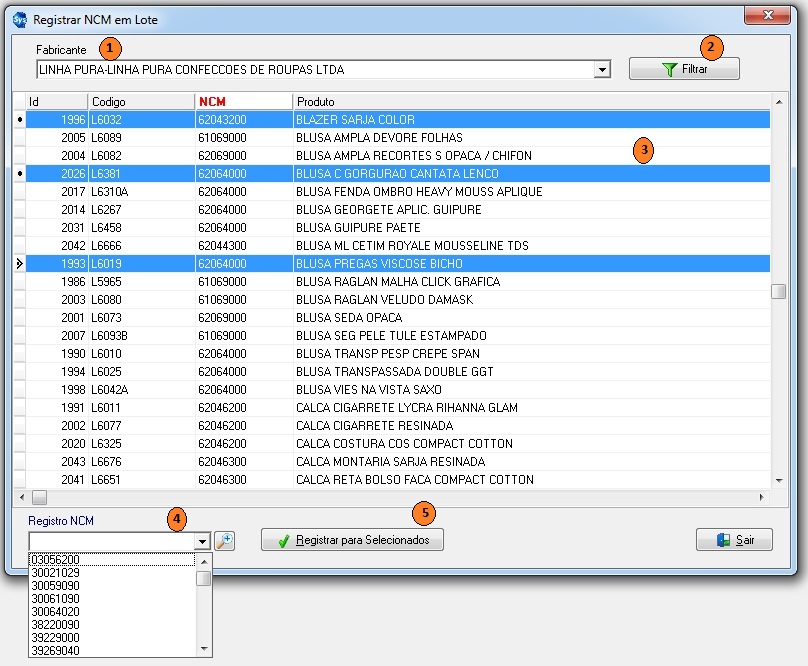This screenshot has height=666, width=808.
Task: Click the application icon in title bar
Action: pos(20,19)
